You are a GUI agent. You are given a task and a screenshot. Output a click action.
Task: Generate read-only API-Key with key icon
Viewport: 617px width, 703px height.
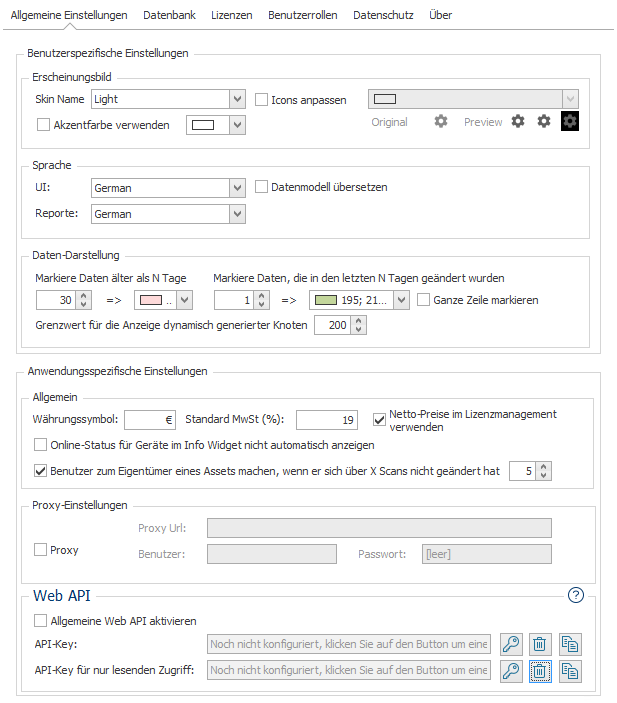click(511, 671)
